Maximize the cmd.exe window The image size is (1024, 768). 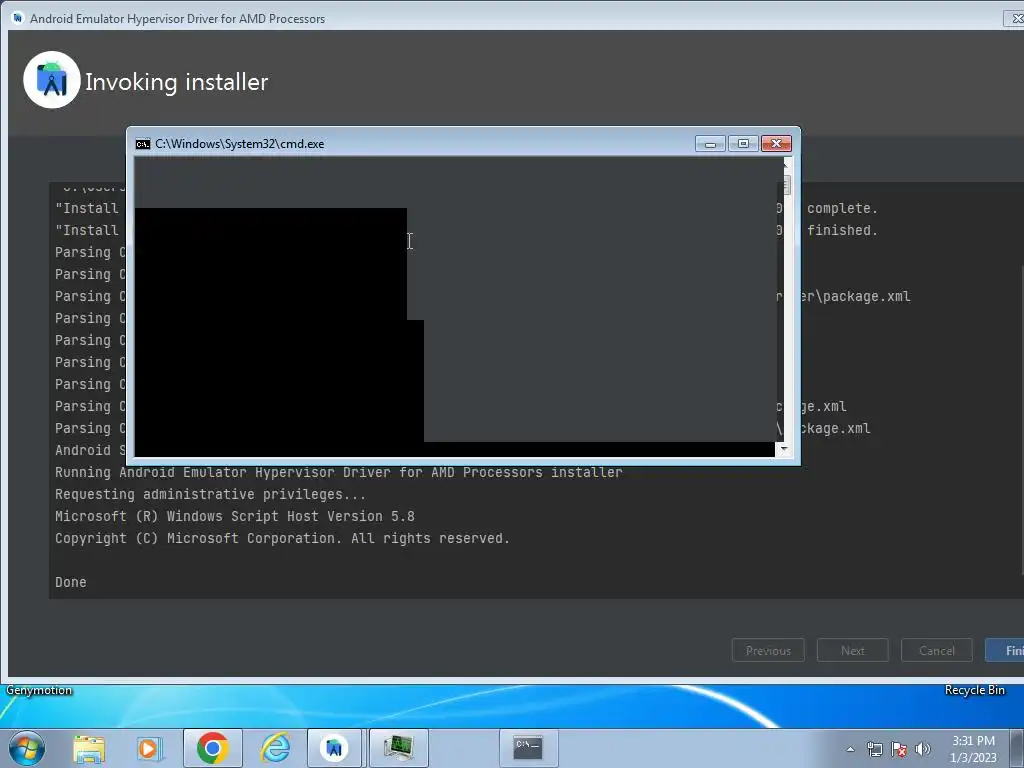coord(743,144)
